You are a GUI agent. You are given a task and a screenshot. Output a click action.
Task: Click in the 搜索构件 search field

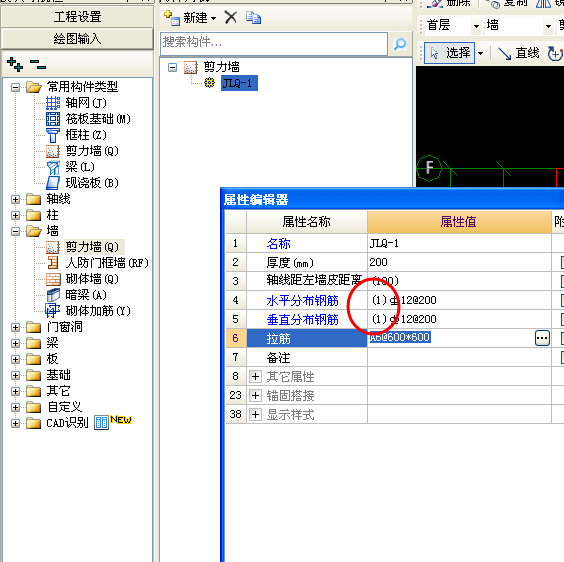274,44
